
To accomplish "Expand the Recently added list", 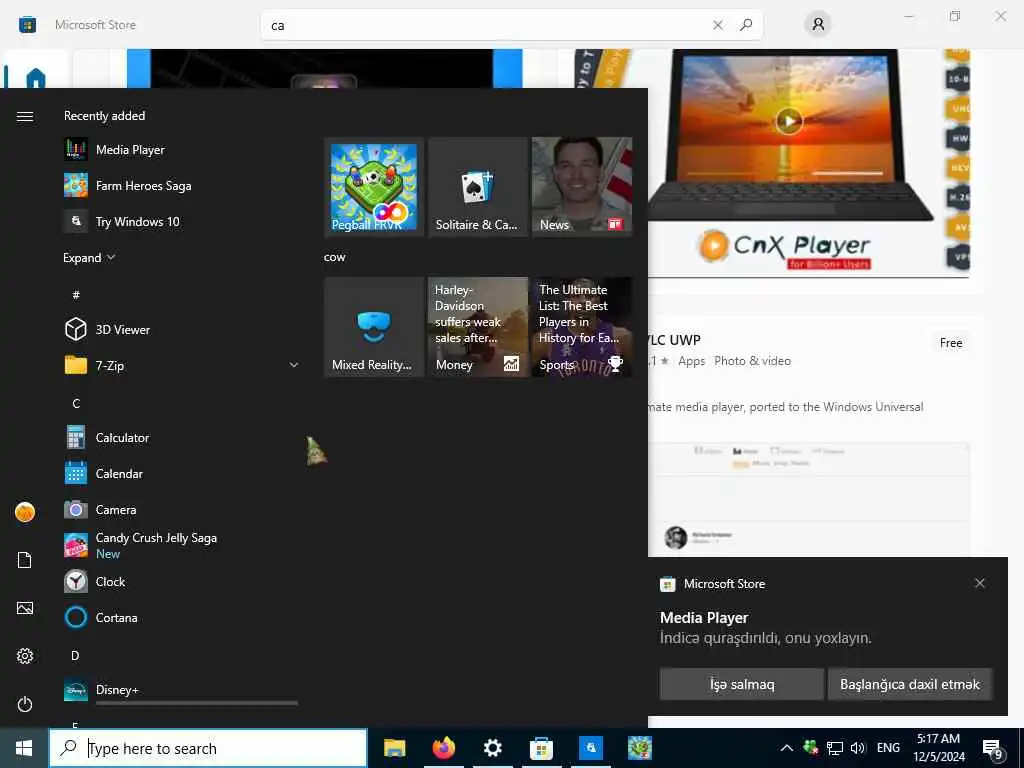I will (89, 257).
